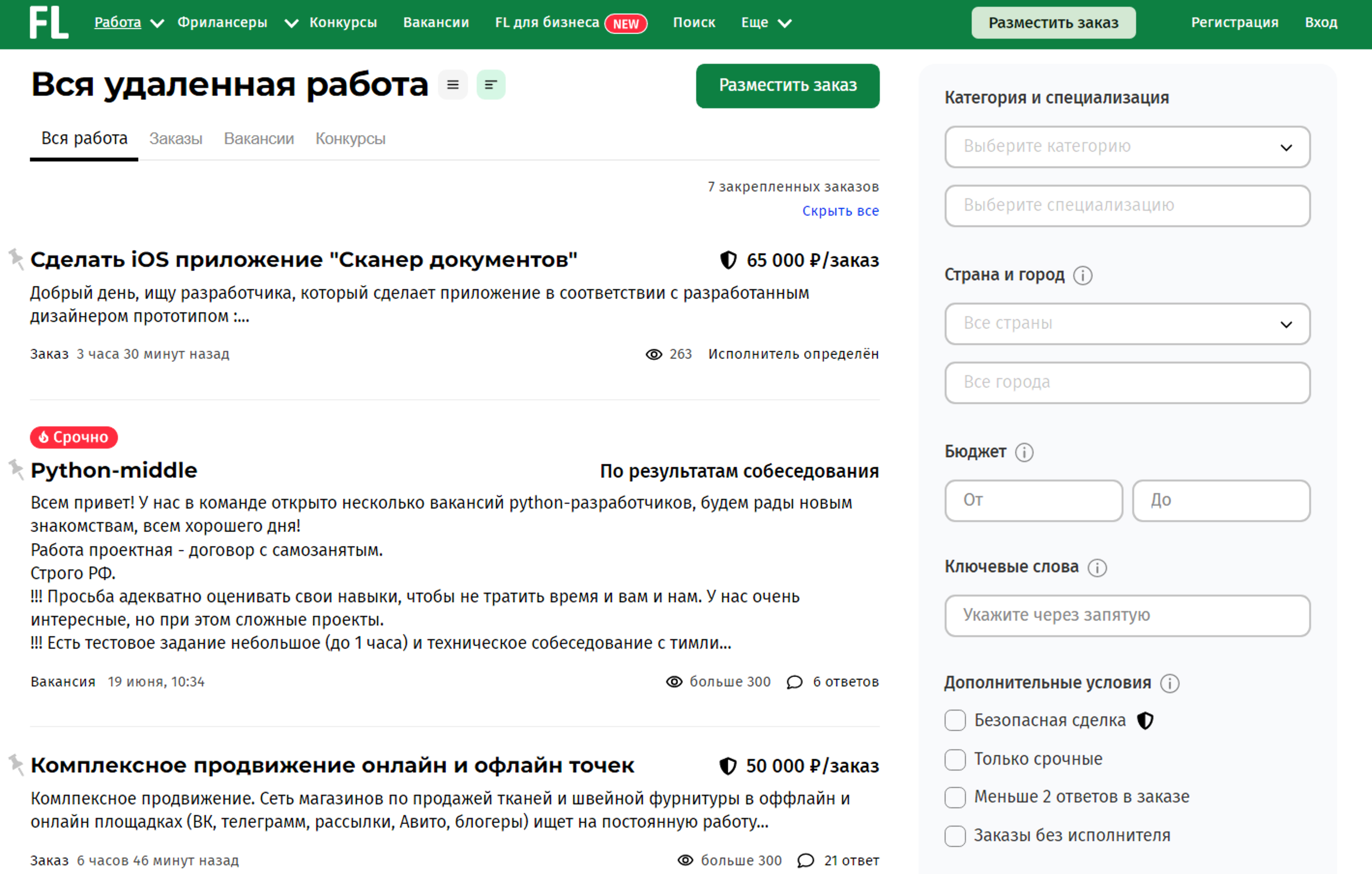Open FL для бизнеса menu item
Screen dimensions: 1372x874
point(547,22)
